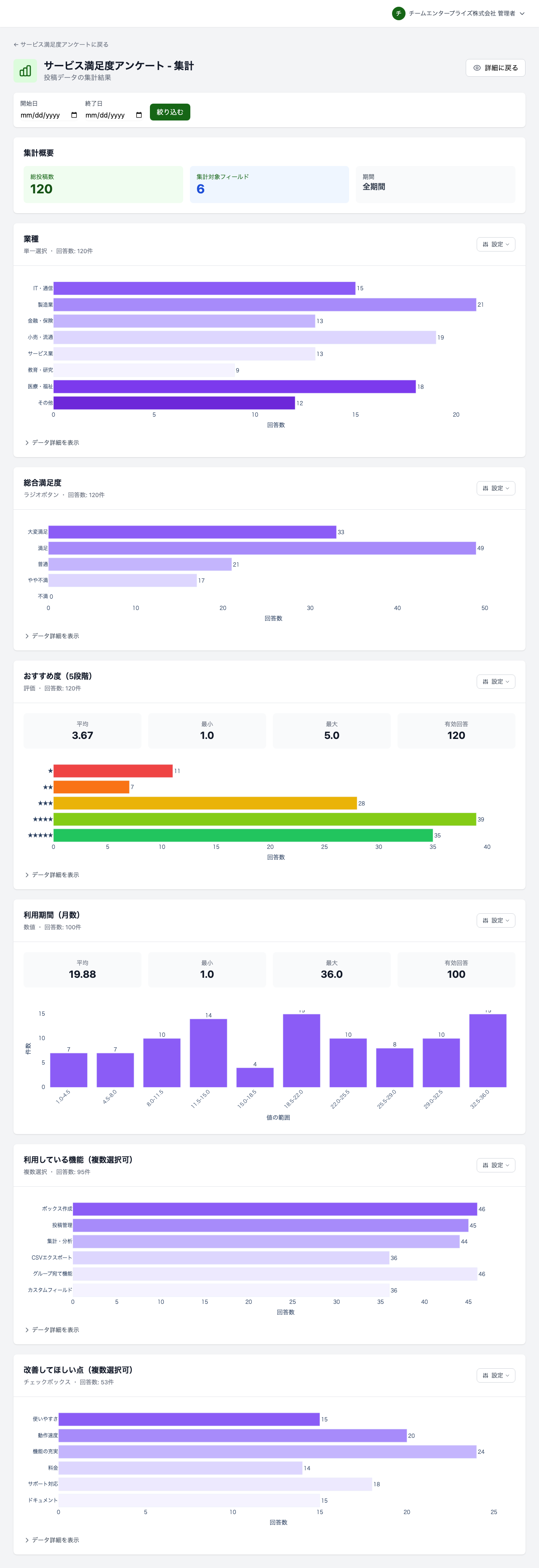The width and height of the screenshot is (539, 1568).
Task: Open the account menu chevron at top right
Action: [x=522, y=13]
